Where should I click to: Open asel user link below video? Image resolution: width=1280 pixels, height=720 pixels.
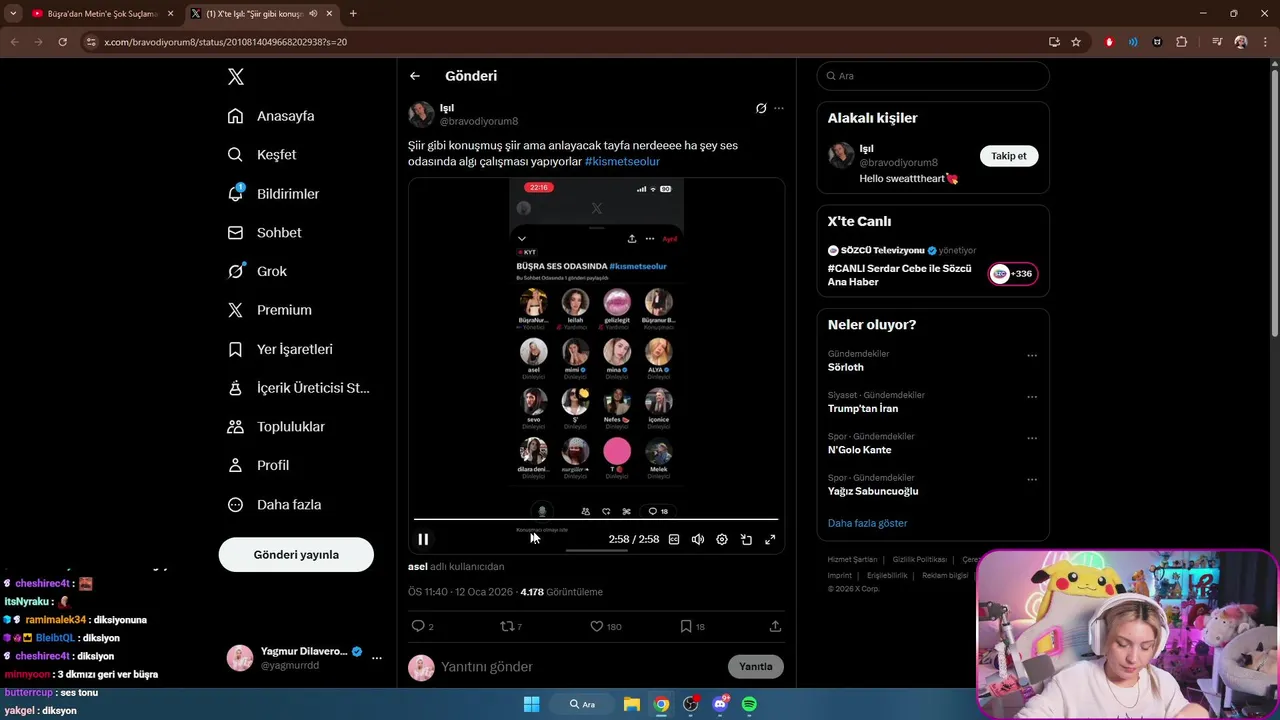coord(417,567)
